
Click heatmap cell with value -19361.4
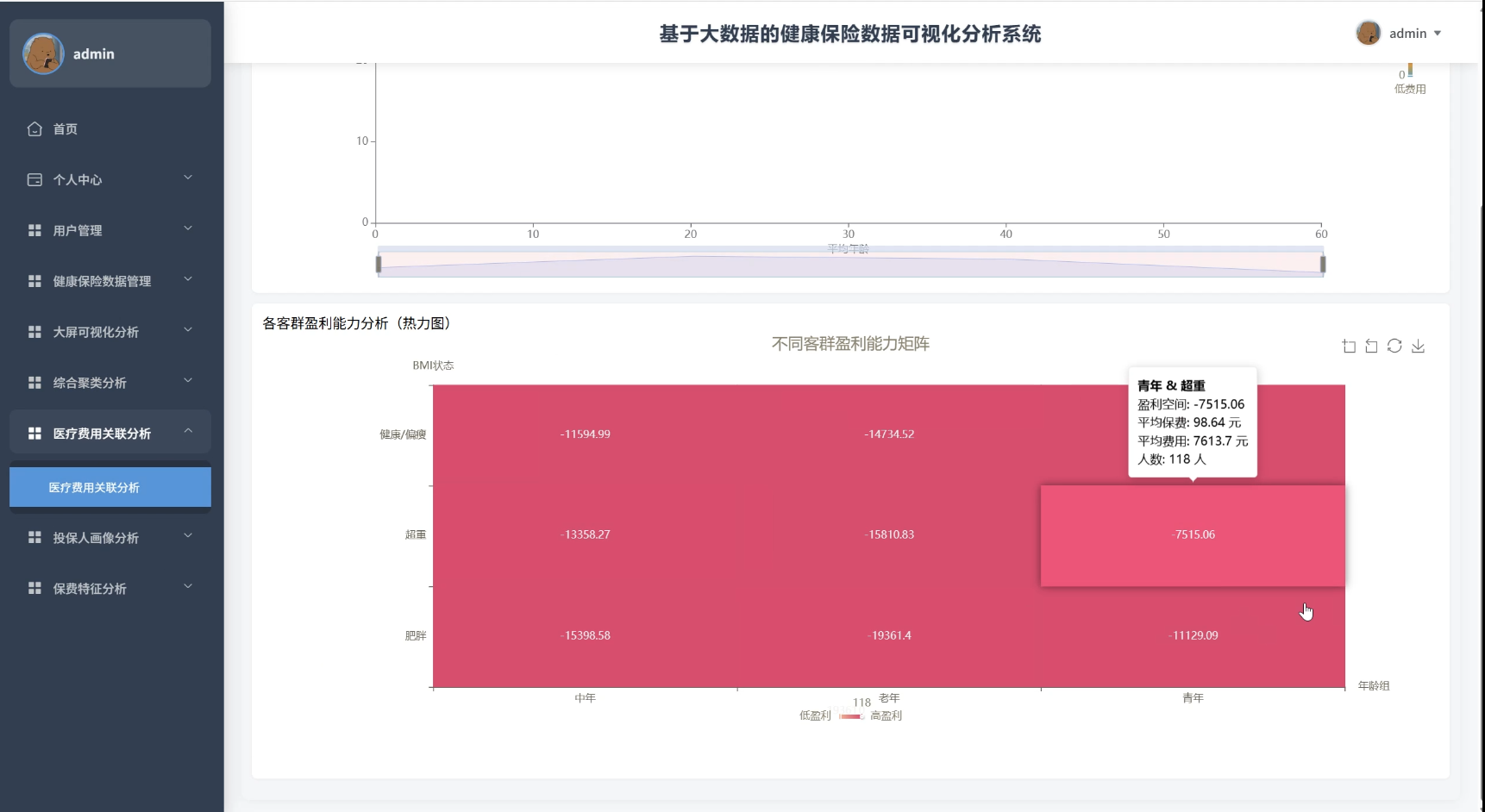point(889,636)
